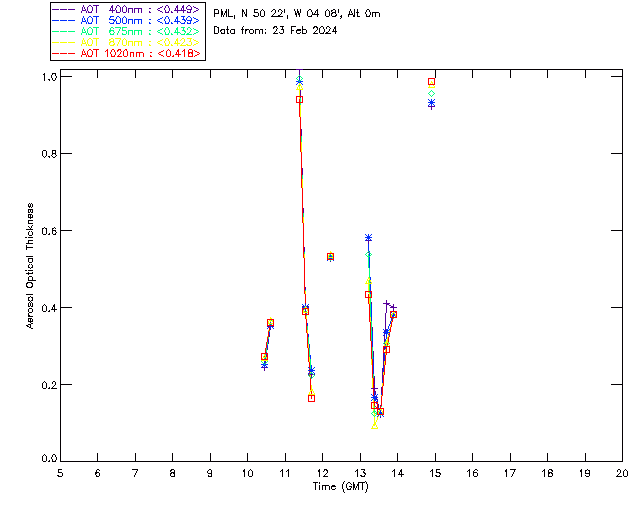
Task: Click the x-axis tick label 9
Action: pos(210,473)
